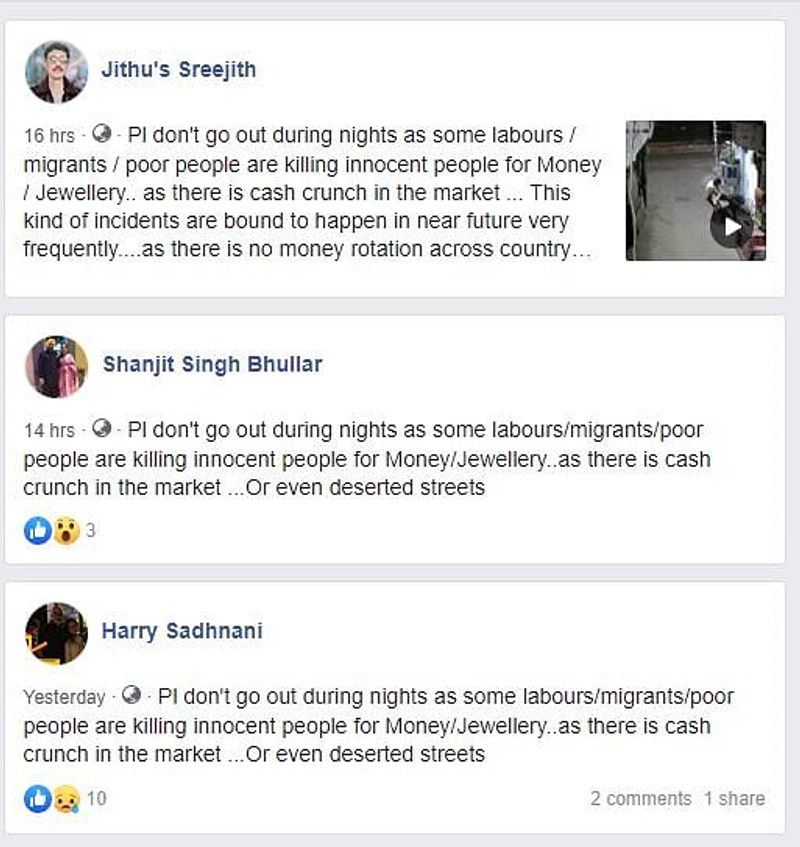Screen dimensions: 800x847
Task: Open Jithu's Sreejith profile picture
Action: tap(56, 72)
